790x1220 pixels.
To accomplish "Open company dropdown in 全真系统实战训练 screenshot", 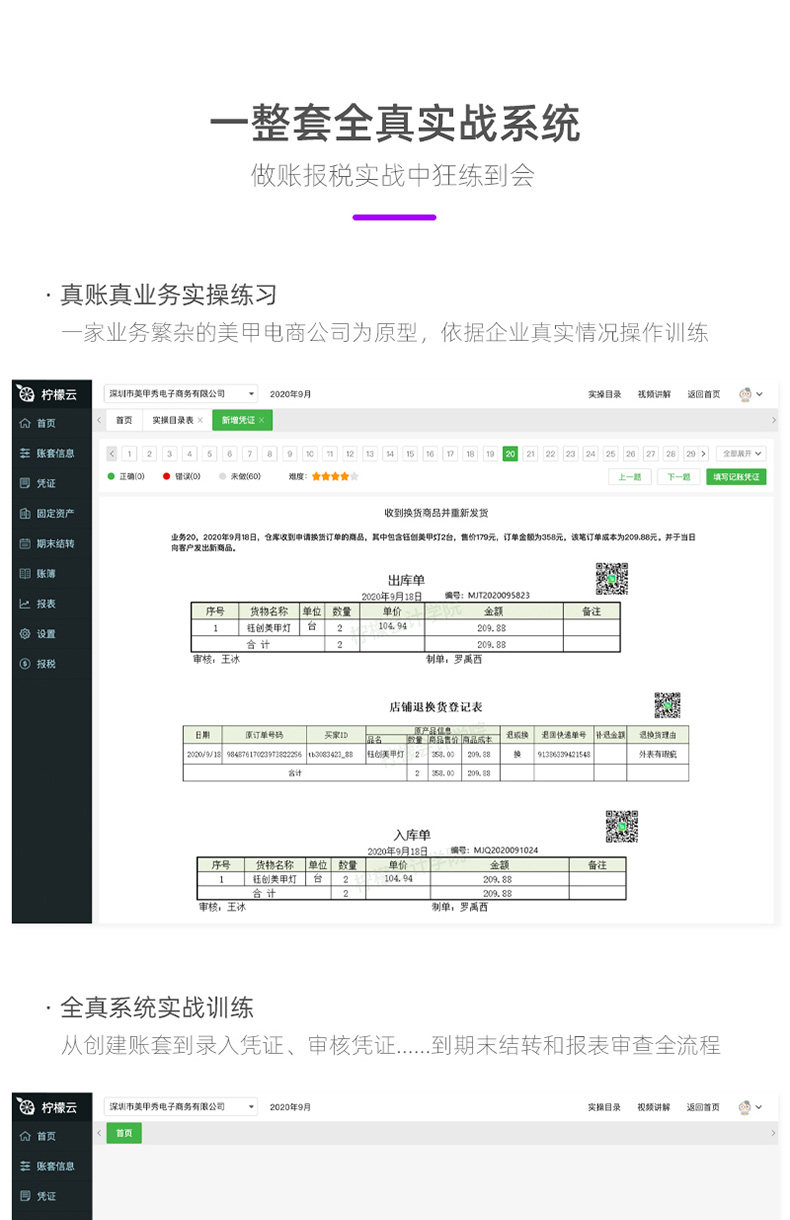I will click(x=181, y=1107).
